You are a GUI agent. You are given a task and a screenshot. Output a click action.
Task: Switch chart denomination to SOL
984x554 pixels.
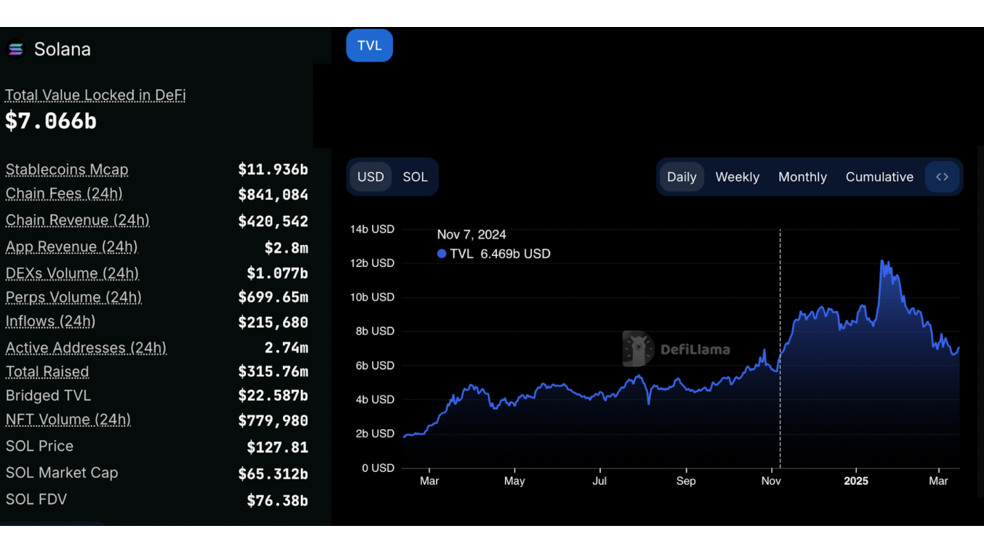click(x=415, y=177)
